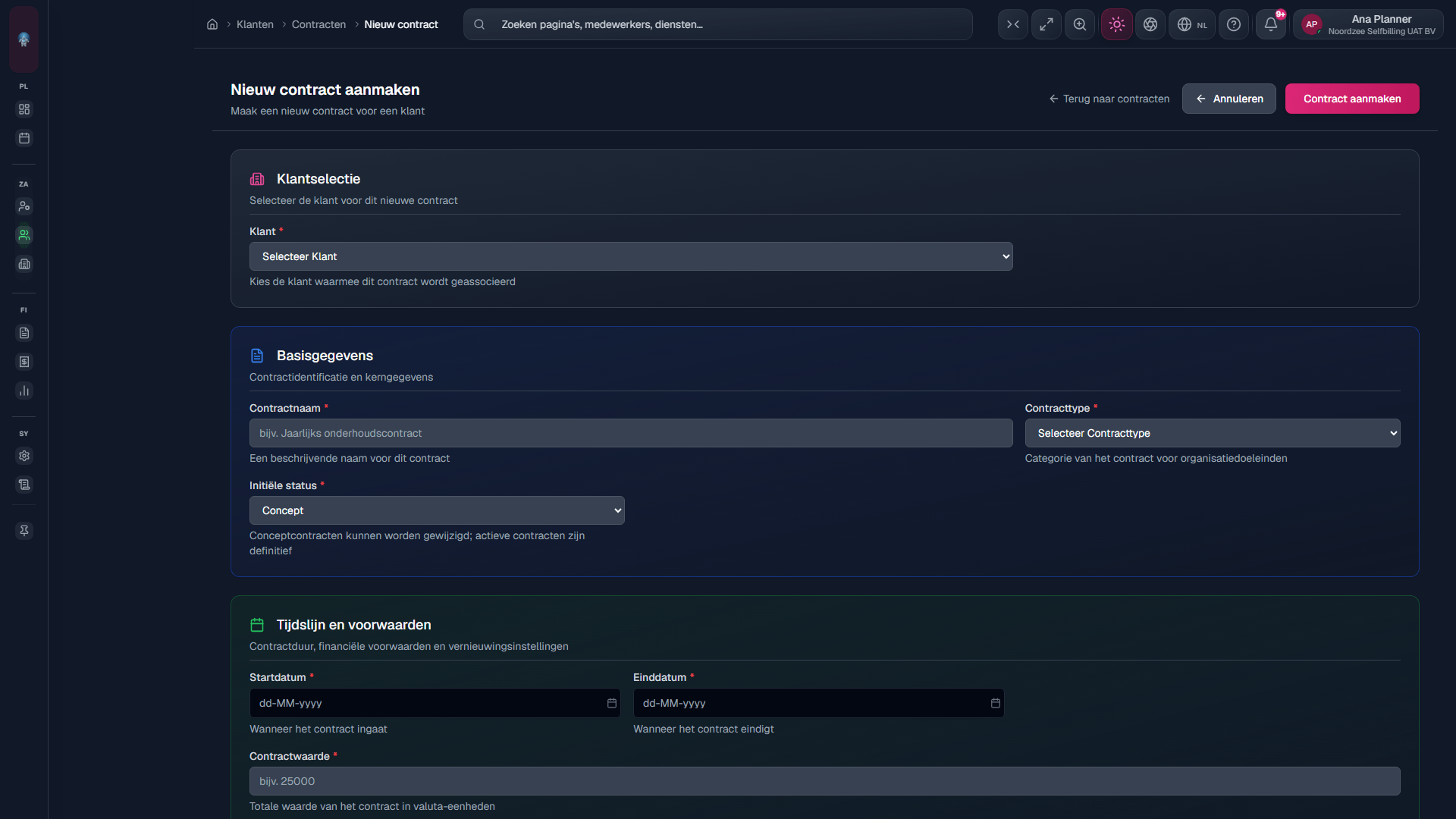Open the app logo at sidebar top
1456x819 pixels.
coord(24,39)
